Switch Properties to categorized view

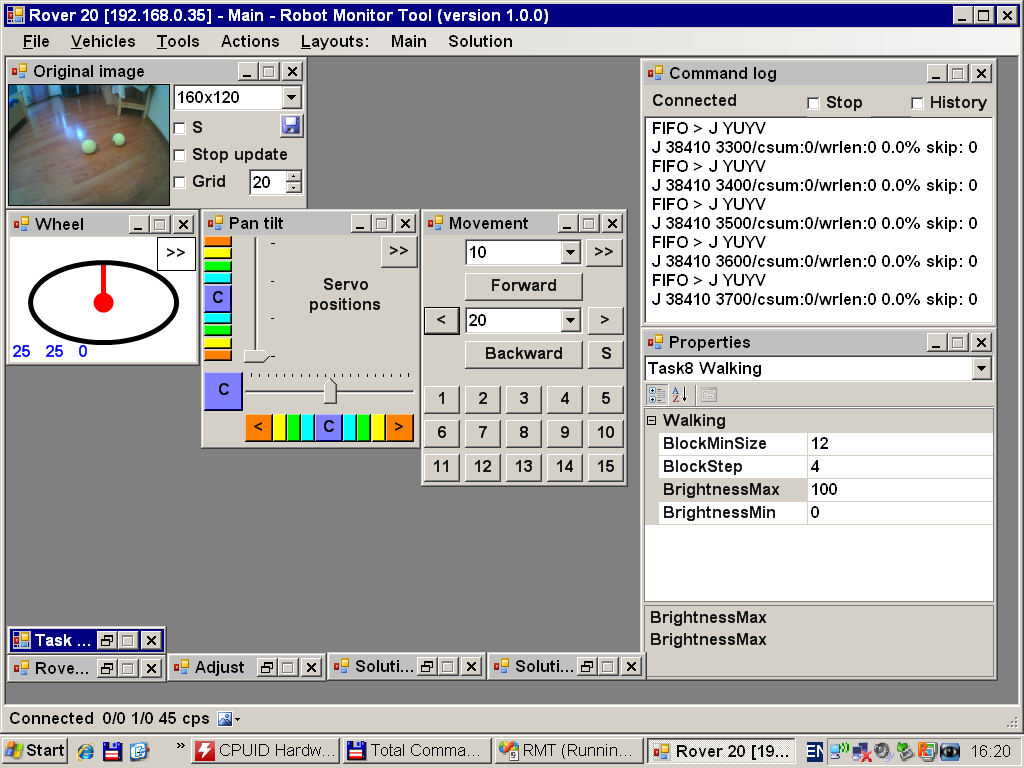656,395
